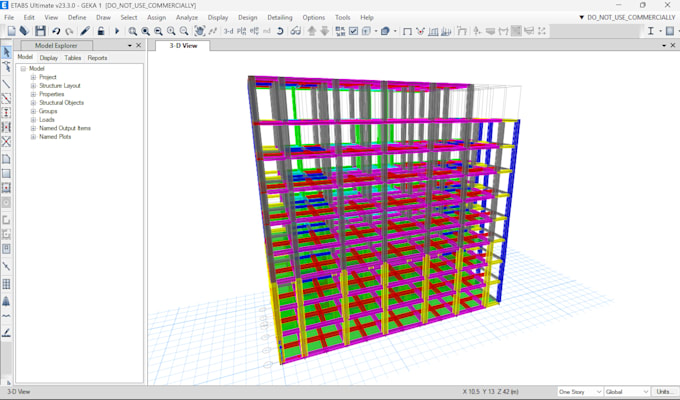Open the DO_NOT_USE_COMMERCIALLY dropdown
The image size is (680, 400).
627,17
